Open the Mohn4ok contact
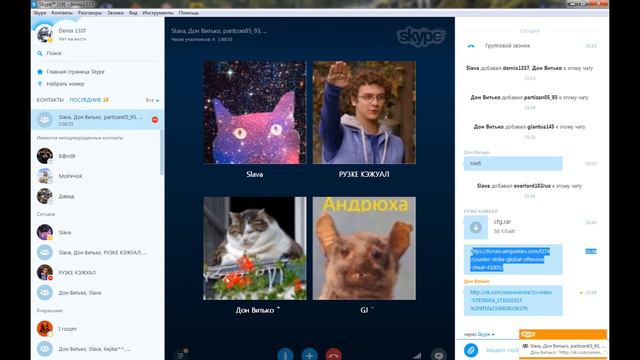 coord(97,176)
